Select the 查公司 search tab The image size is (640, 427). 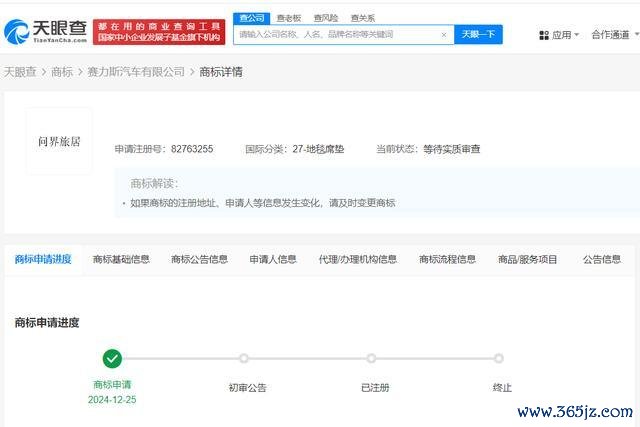(x=251, y=18)
